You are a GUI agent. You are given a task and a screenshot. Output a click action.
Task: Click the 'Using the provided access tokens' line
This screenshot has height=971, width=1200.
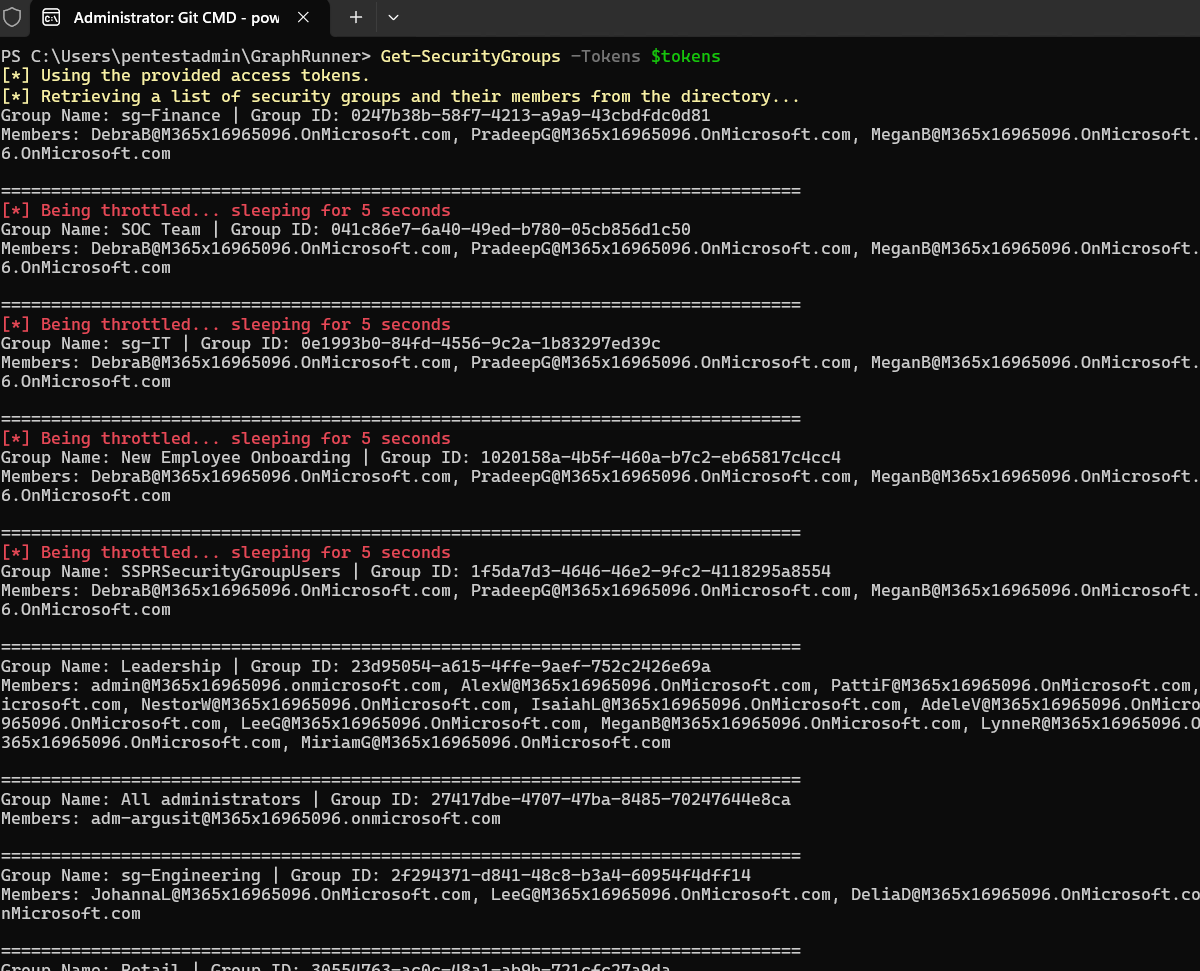(x=185, y=75)
